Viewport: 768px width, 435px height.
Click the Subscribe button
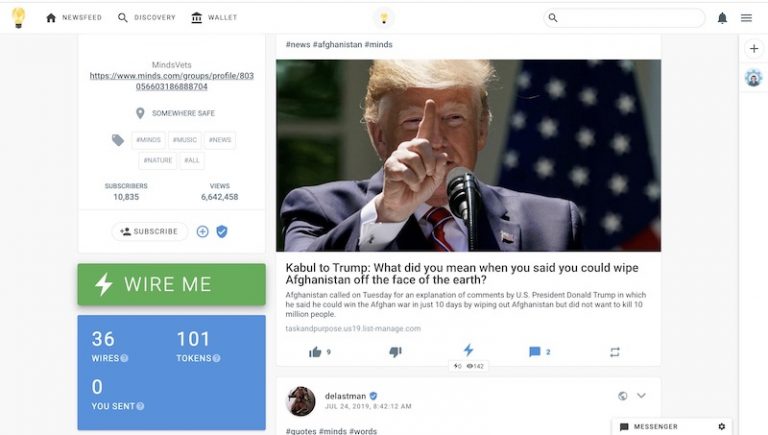(149, 231)
